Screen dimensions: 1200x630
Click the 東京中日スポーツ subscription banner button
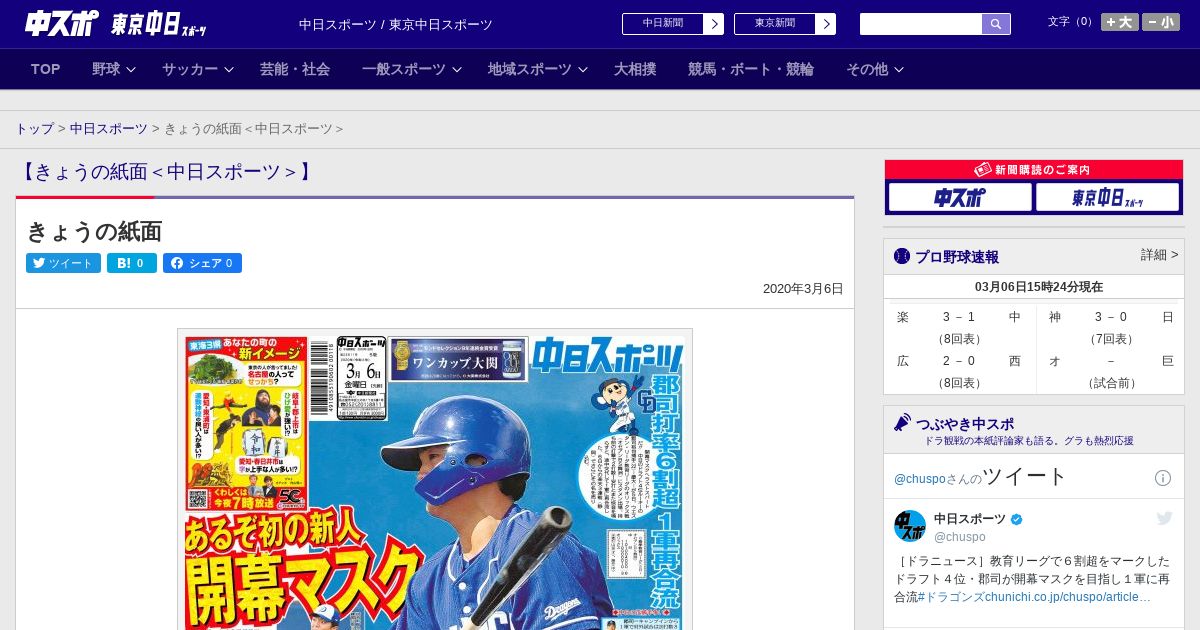1108,197
